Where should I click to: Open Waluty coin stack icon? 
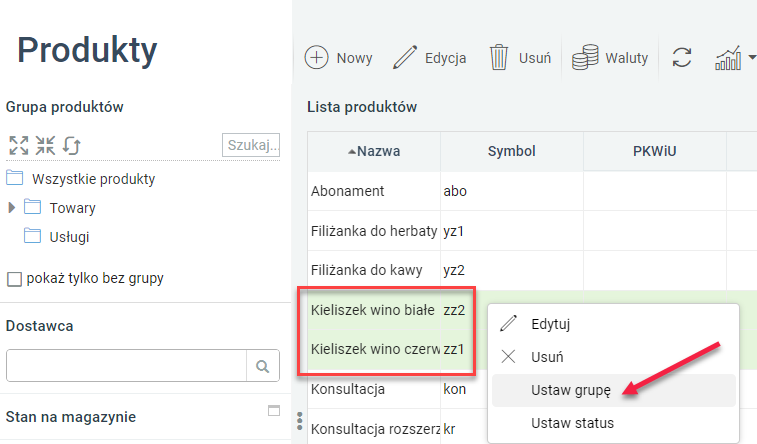pos(585,57)
